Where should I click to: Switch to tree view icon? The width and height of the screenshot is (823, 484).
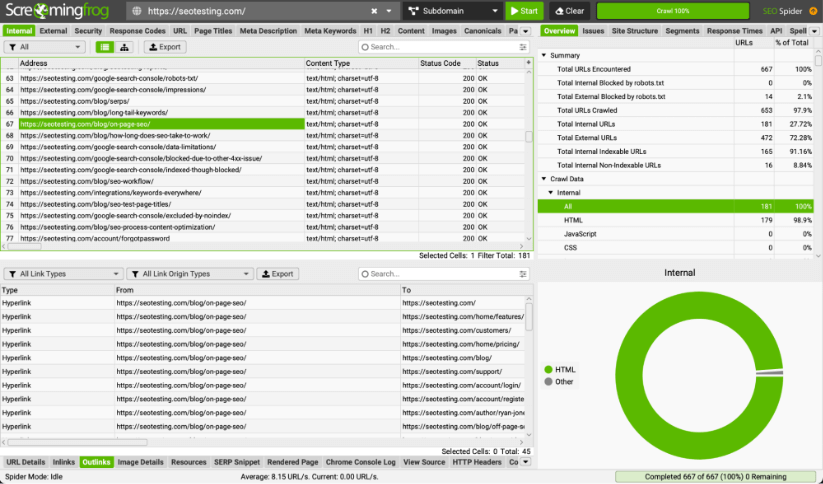coord(123,47)
